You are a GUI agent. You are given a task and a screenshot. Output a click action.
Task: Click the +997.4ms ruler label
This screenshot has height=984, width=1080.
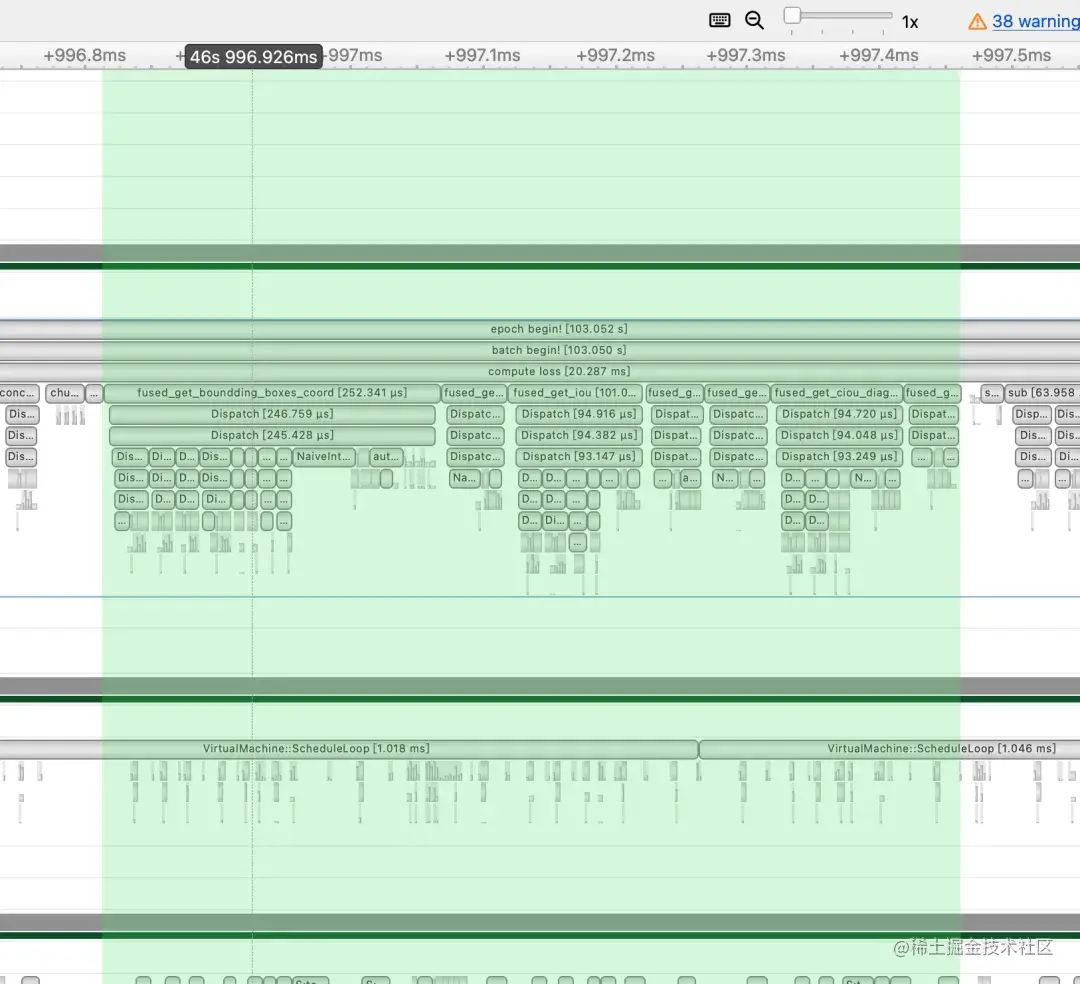pyautogui.click(x=879, y=56)
